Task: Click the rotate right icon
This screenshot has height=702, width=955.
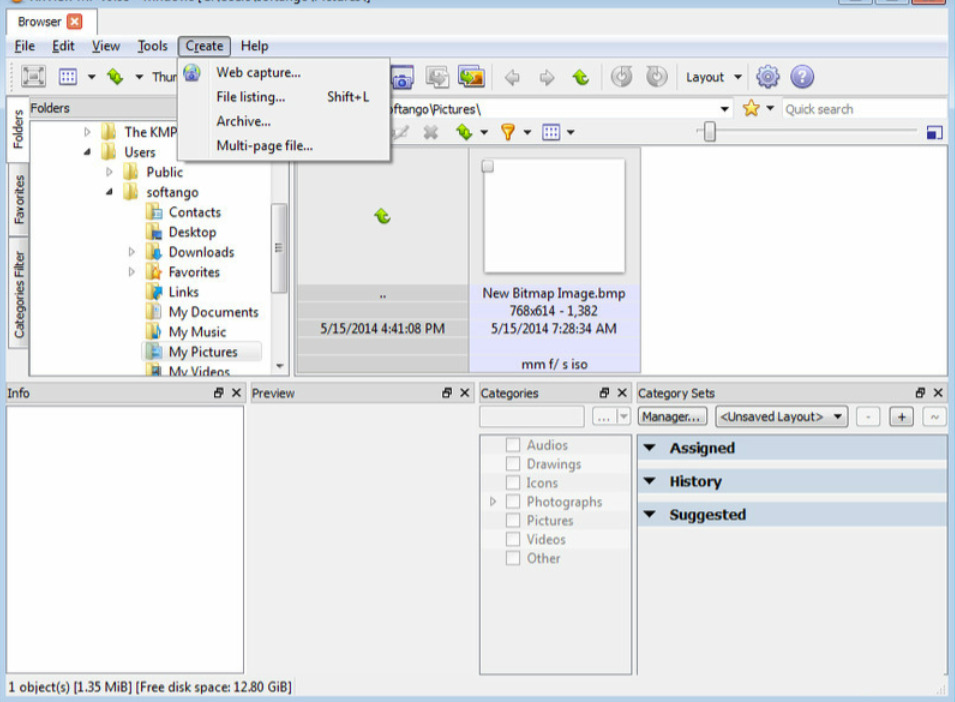Action: click(657, 77)
